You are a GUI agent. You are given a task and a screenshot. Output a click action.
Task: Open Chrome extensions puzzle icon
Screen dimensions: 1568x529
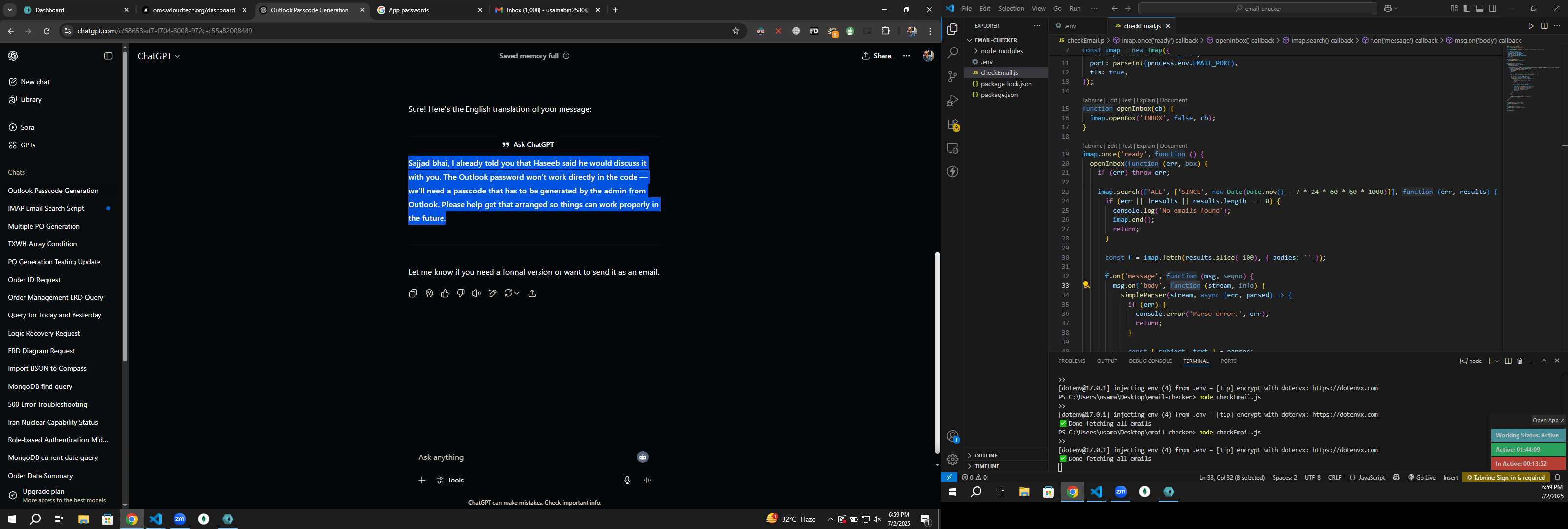885,31
